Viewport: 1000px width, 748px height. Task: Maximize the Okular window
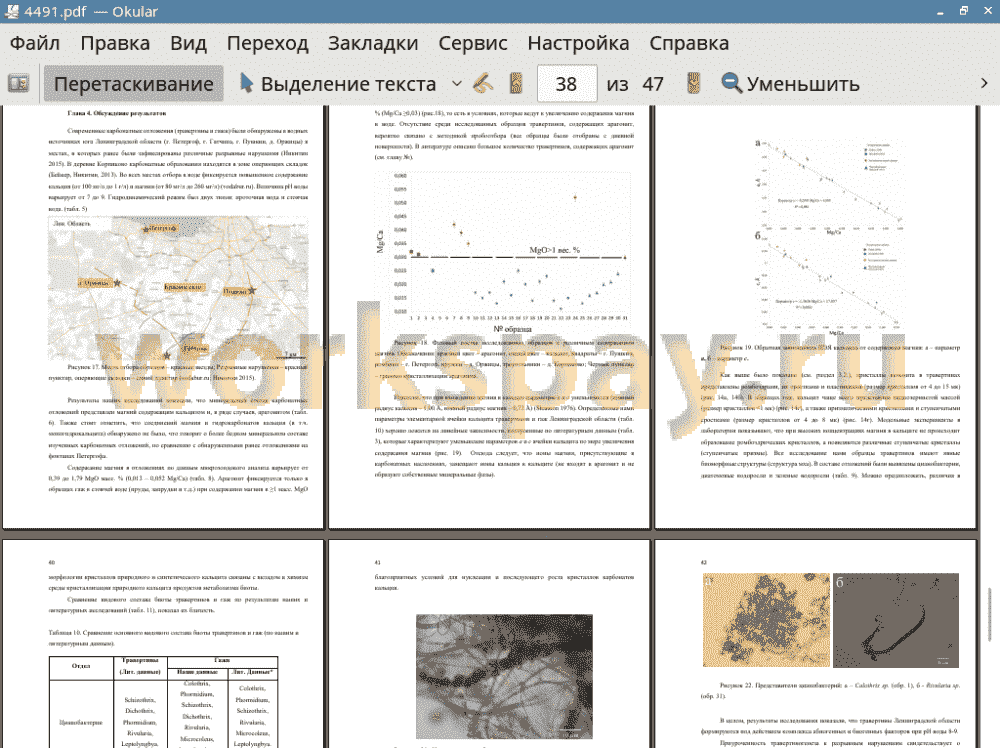[x=964, y=11]
